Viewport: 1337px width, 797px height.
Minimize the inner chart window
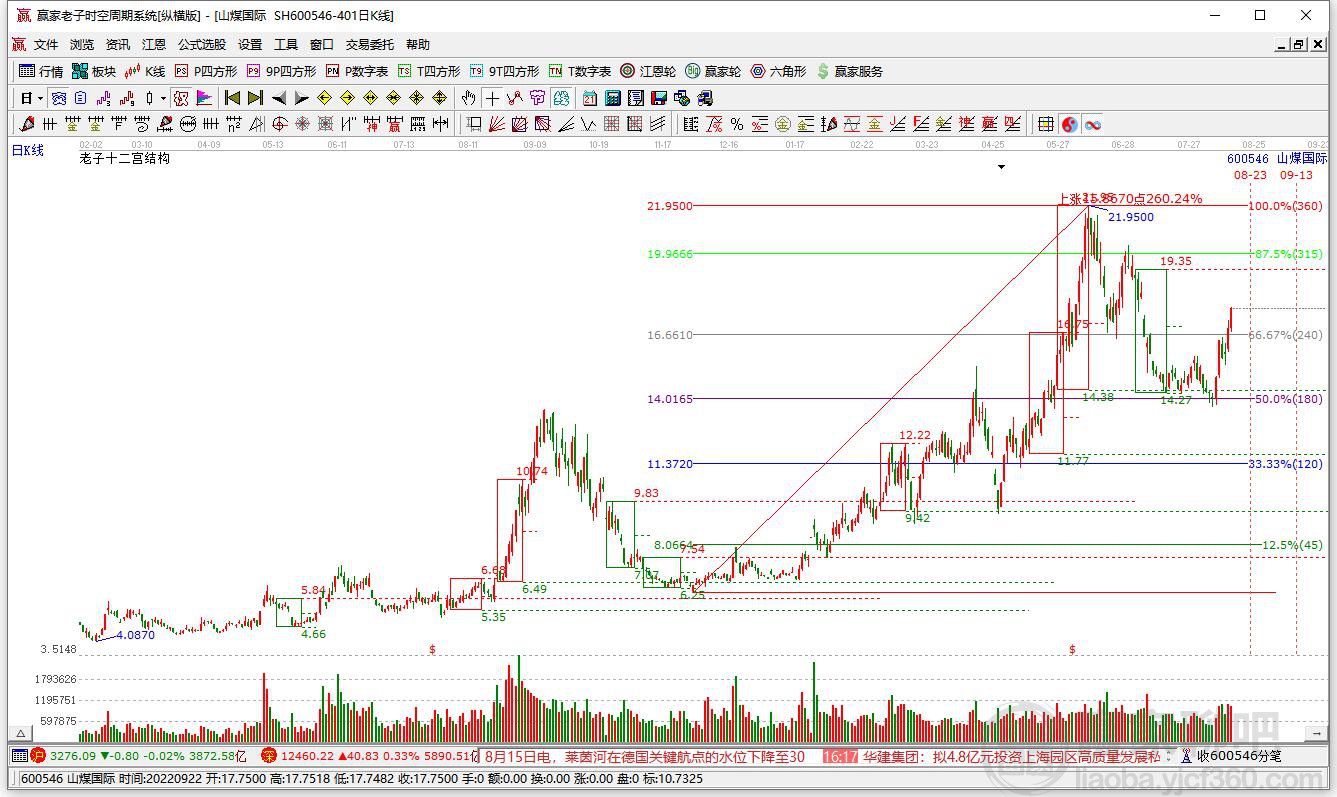click(1282, 45)
